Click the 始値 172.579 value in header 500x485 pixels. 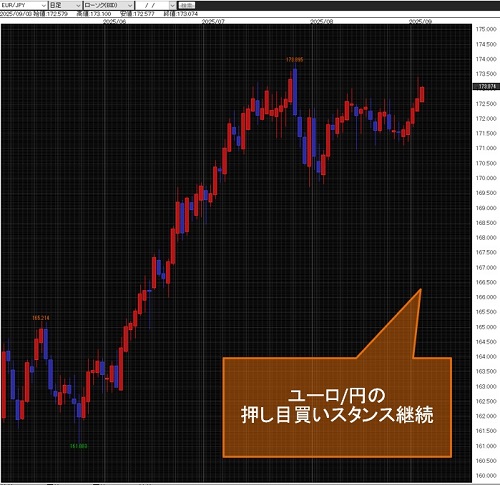coord(51,14)
